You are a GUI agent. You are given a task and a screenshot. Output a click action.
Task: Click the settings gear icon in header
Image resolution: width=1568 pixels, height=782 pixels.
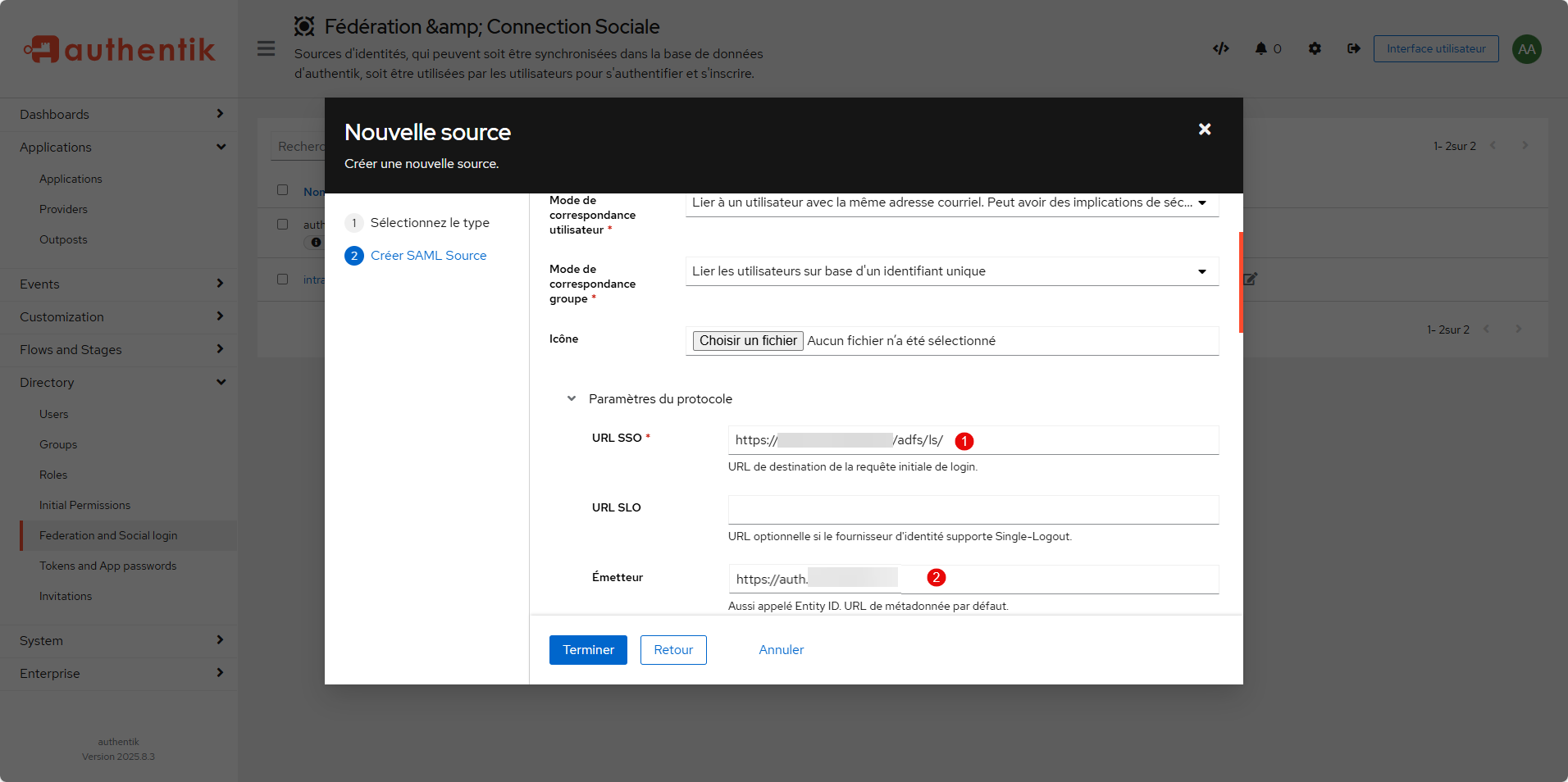(x=1315, y=48)
